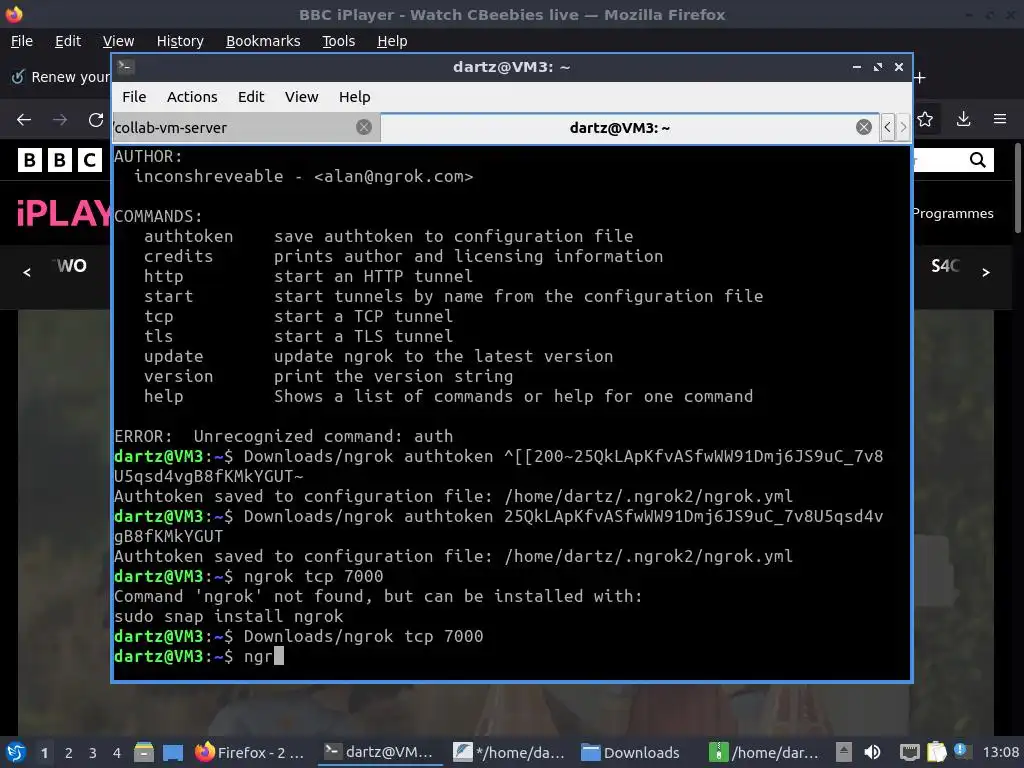Go back in Firefox

coord(24,120)
